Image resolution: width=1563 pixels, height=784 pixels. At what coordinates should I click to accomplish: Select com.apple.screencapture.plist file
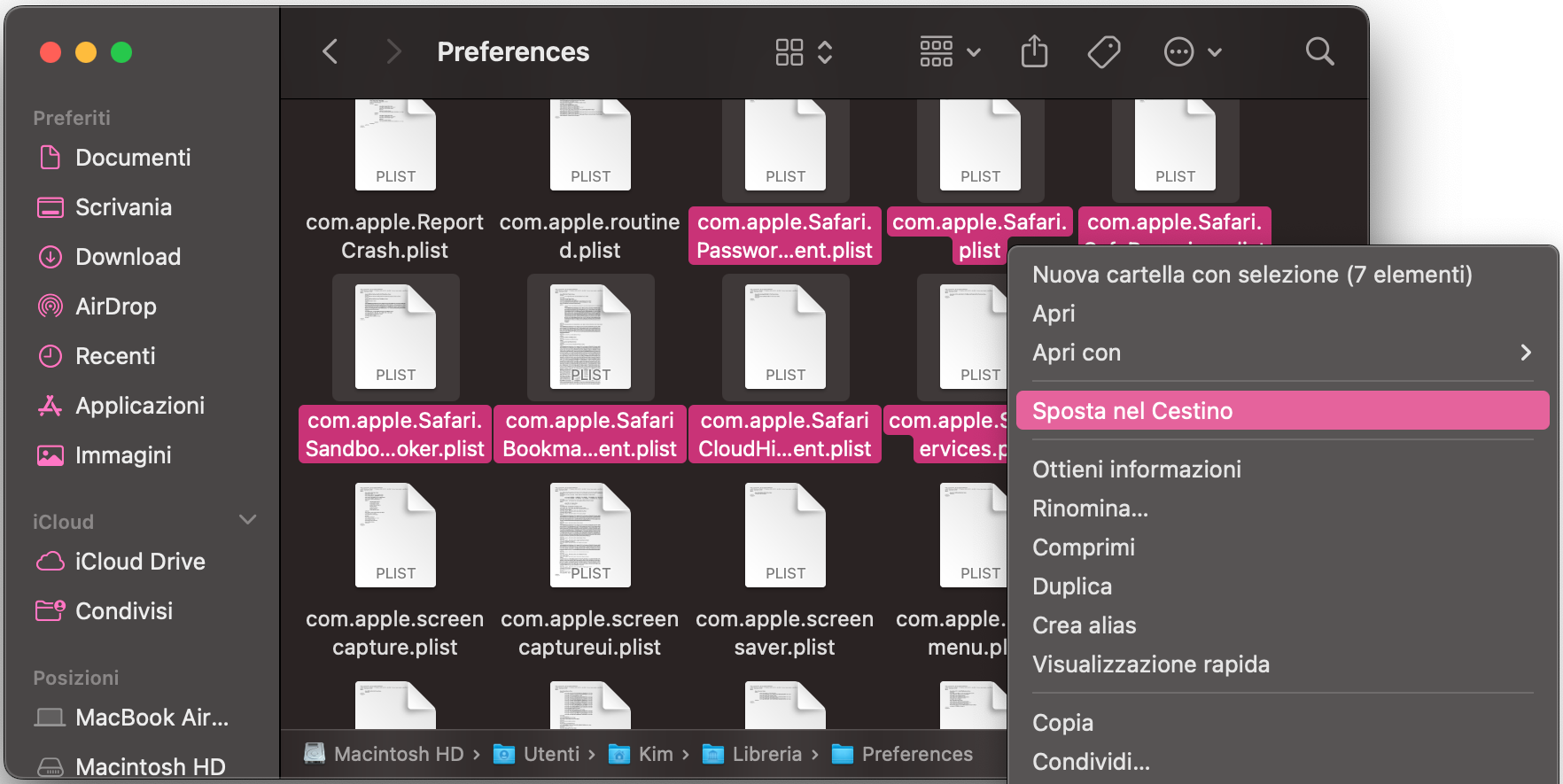pos(395,537)
